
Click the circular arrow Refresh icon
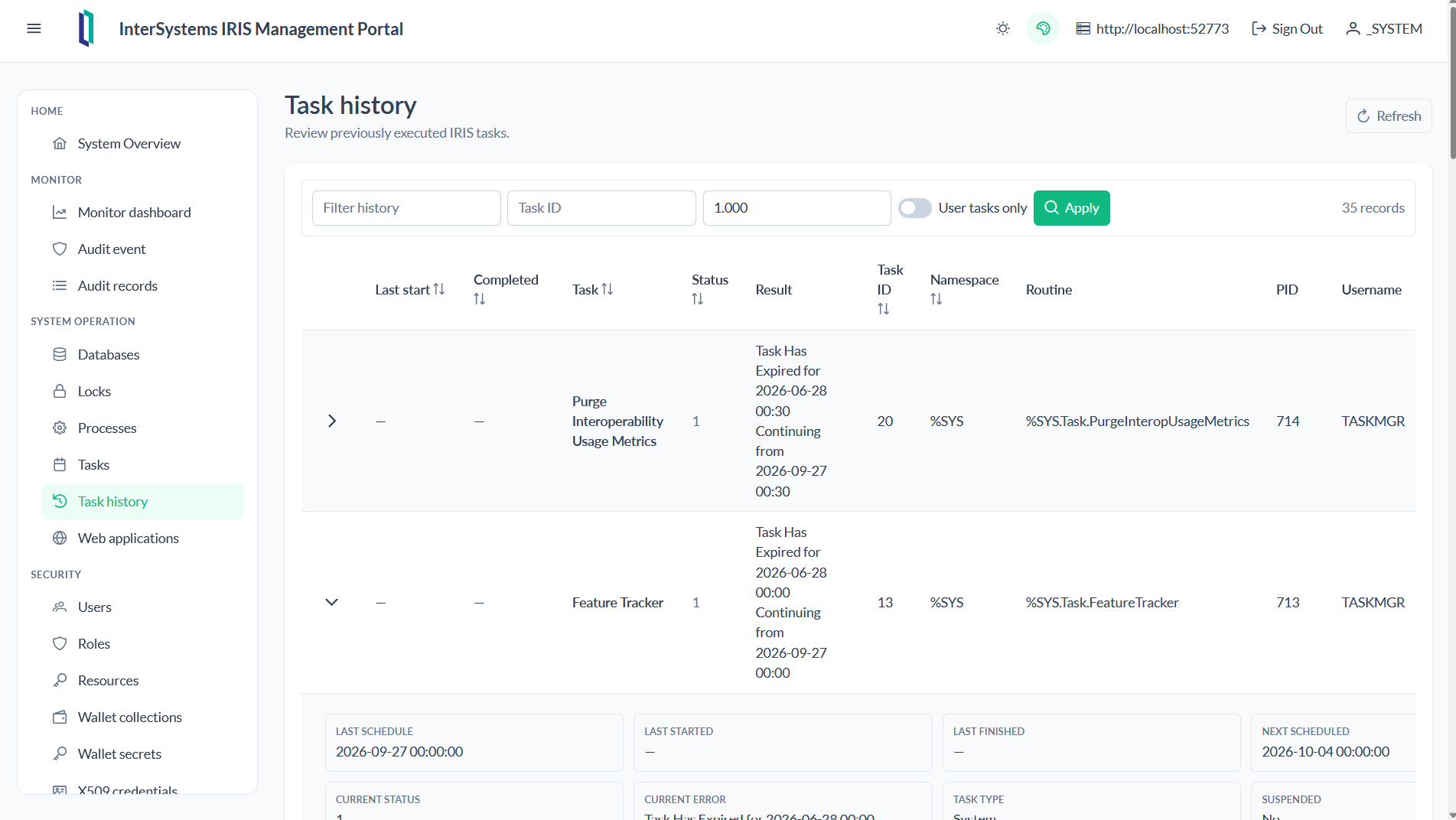pyautogui.click(x=1363, y=116)
